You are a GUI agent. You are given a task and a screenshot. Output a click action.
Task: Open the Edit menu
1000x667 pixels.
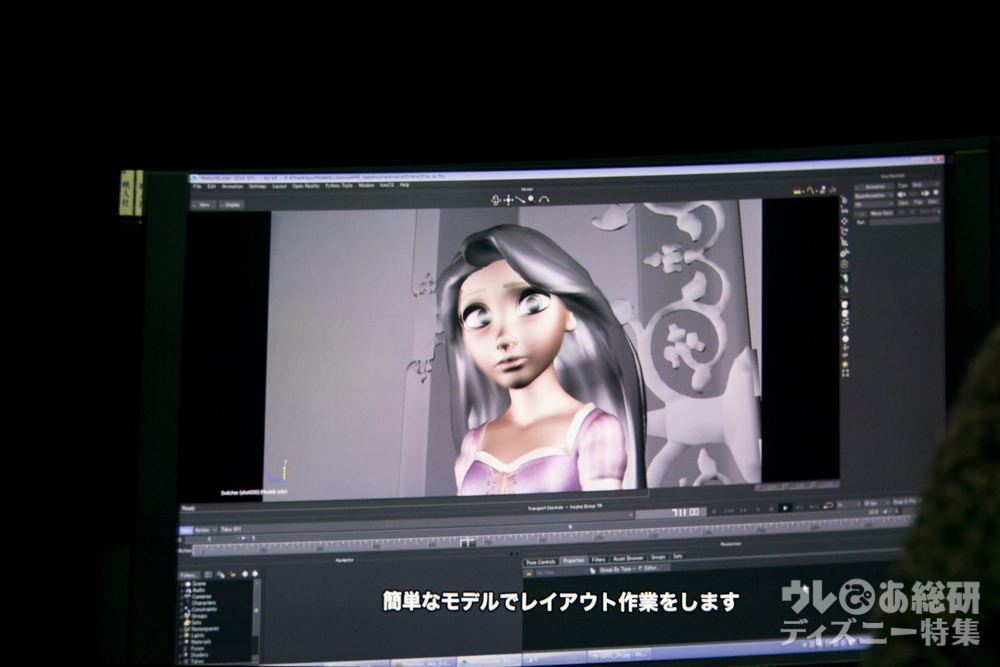[211, 187]
